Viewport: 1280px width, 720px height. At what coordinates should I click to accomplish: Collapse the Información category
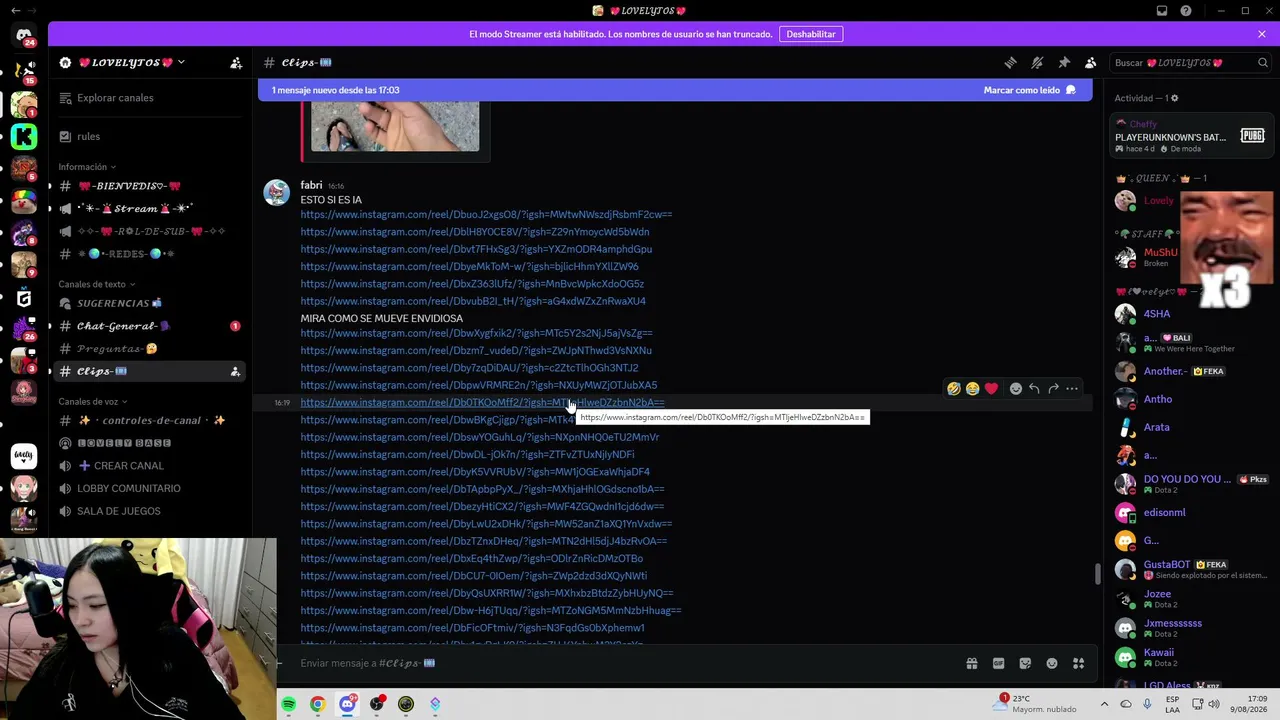(x=87, y=167)
